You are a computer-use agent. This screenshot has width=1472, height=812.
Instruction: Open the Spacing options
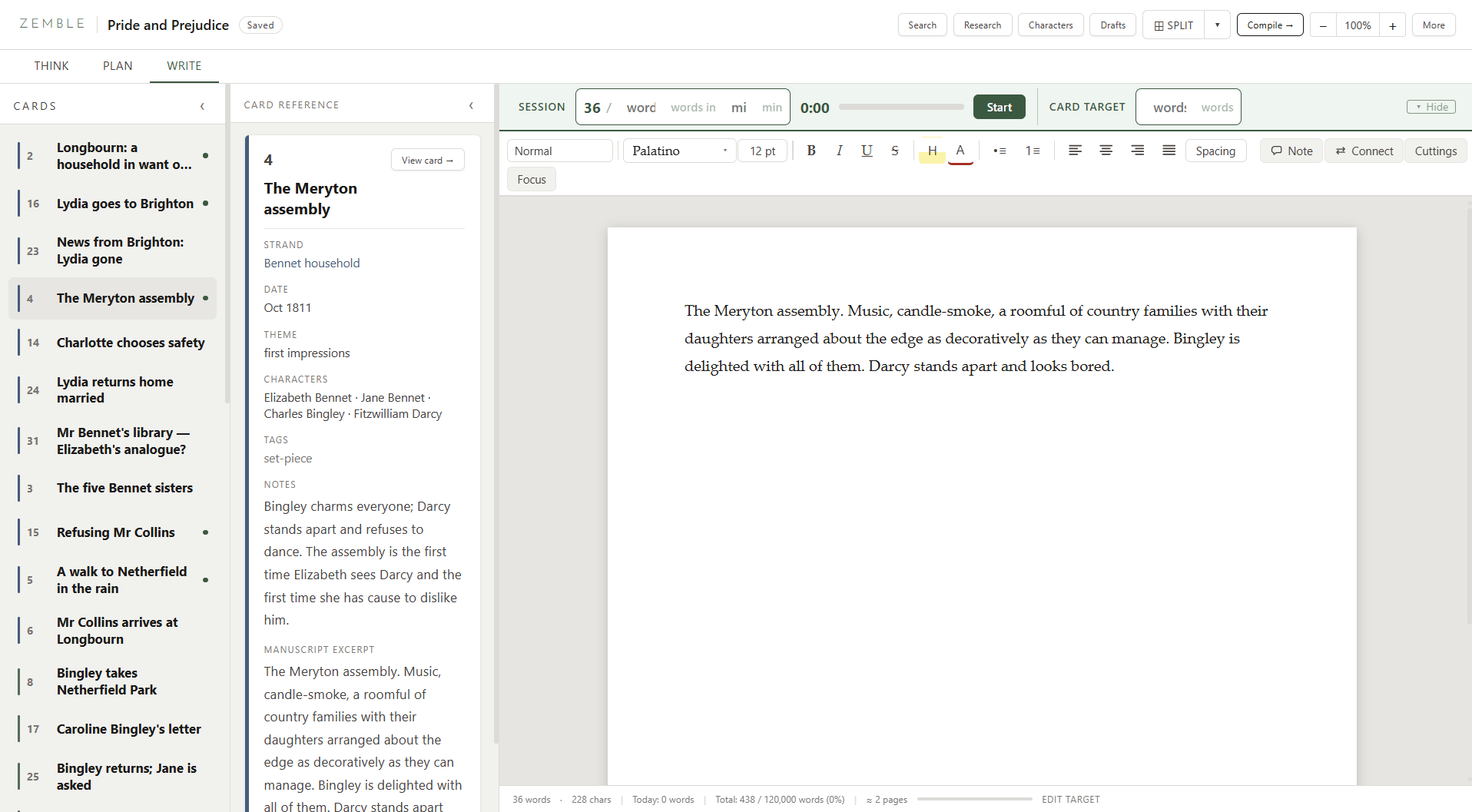(1215, 151)
